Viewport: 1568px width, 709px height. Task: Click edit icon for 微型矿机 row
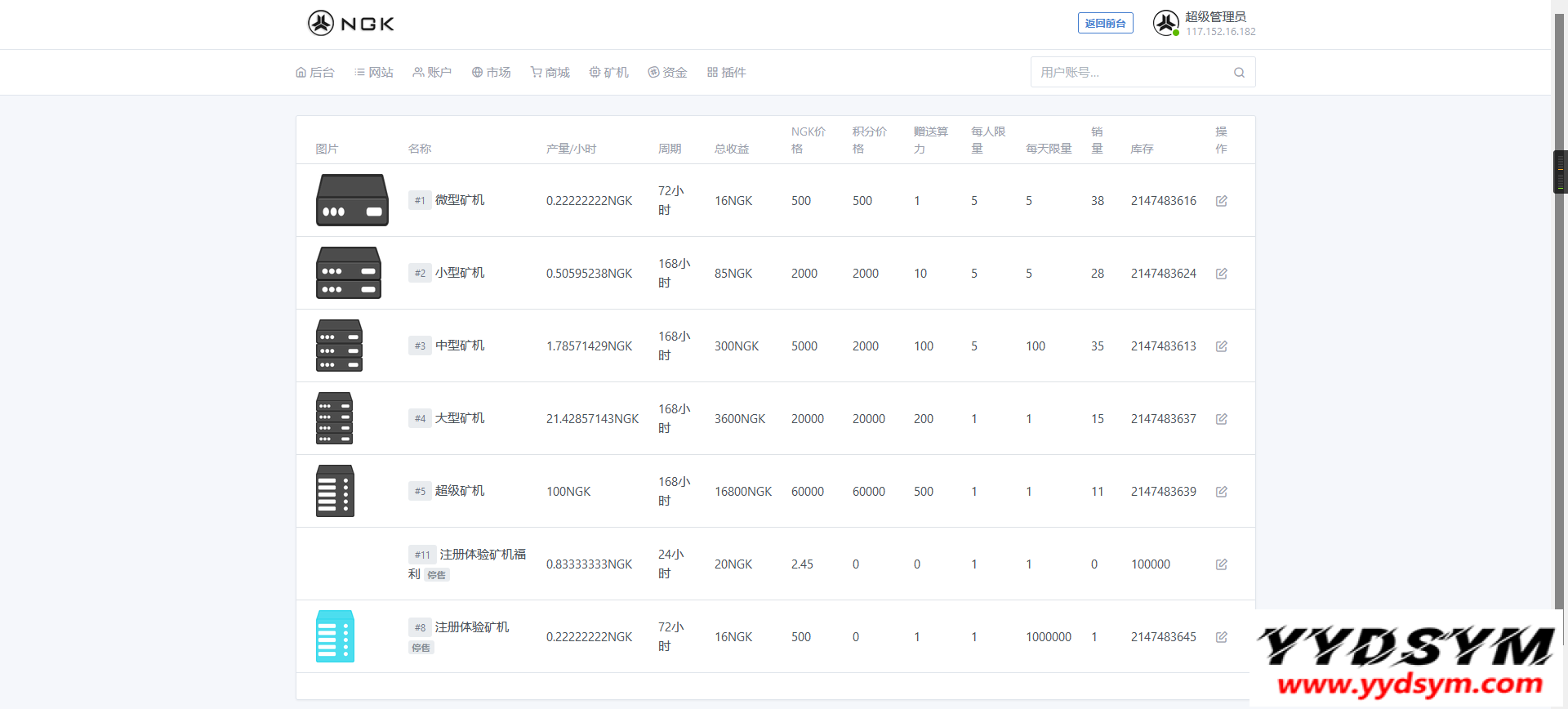[x=1221, y=201]
